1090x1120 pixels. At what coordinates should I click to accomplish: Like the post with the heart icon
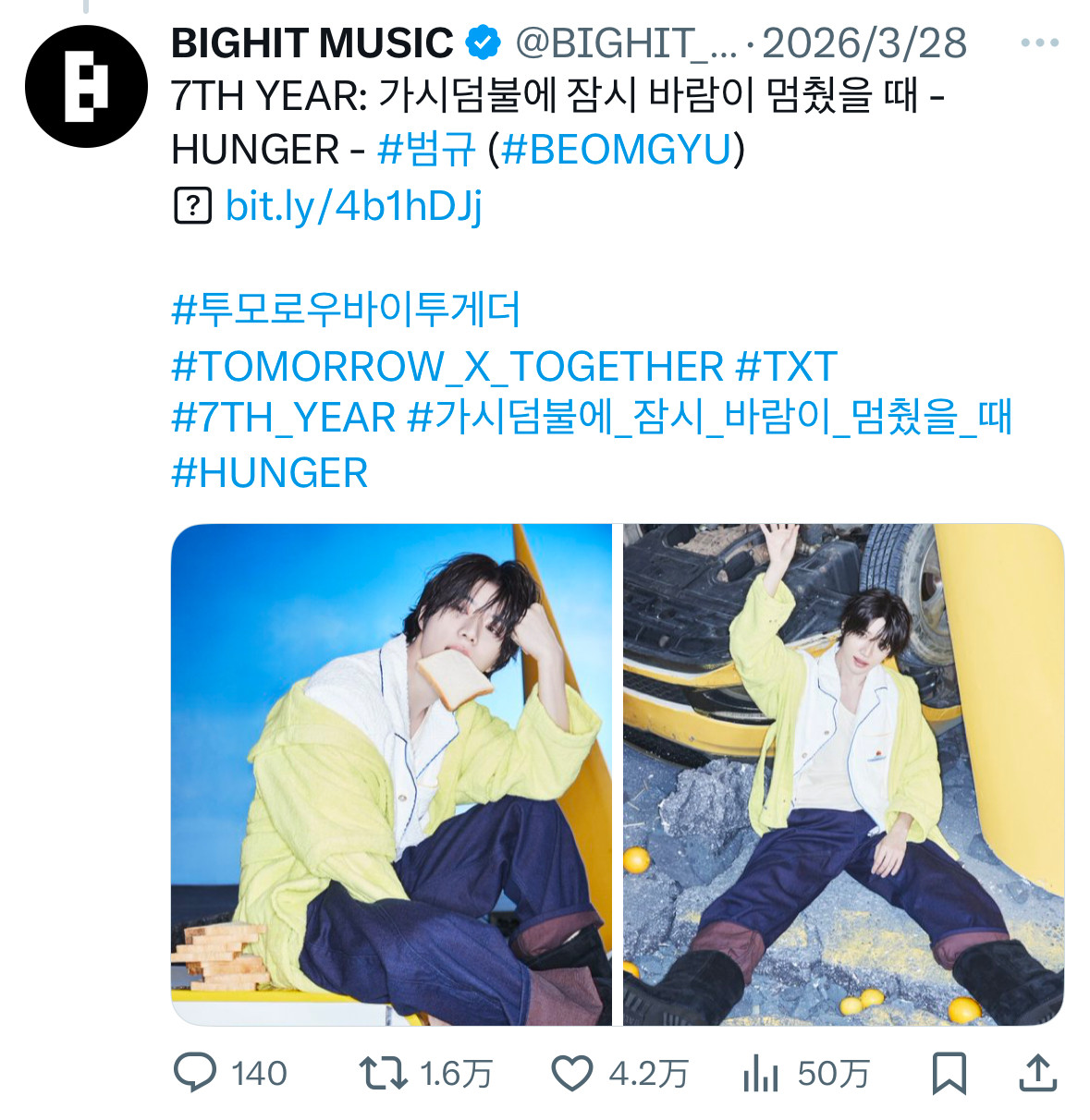click(571, 1073)
